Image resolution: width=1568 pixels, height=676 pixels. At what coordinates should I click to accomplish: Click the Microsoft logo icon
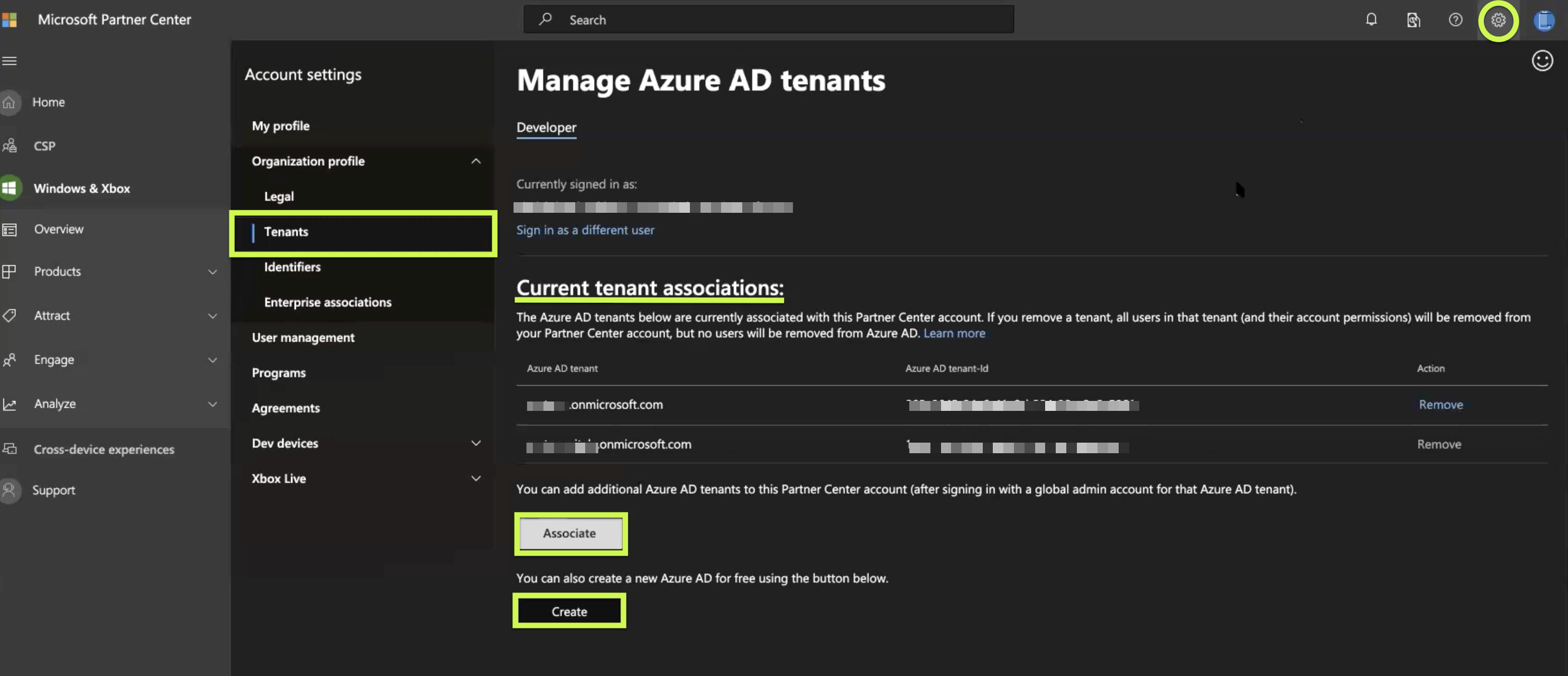[x=9, y=19]
